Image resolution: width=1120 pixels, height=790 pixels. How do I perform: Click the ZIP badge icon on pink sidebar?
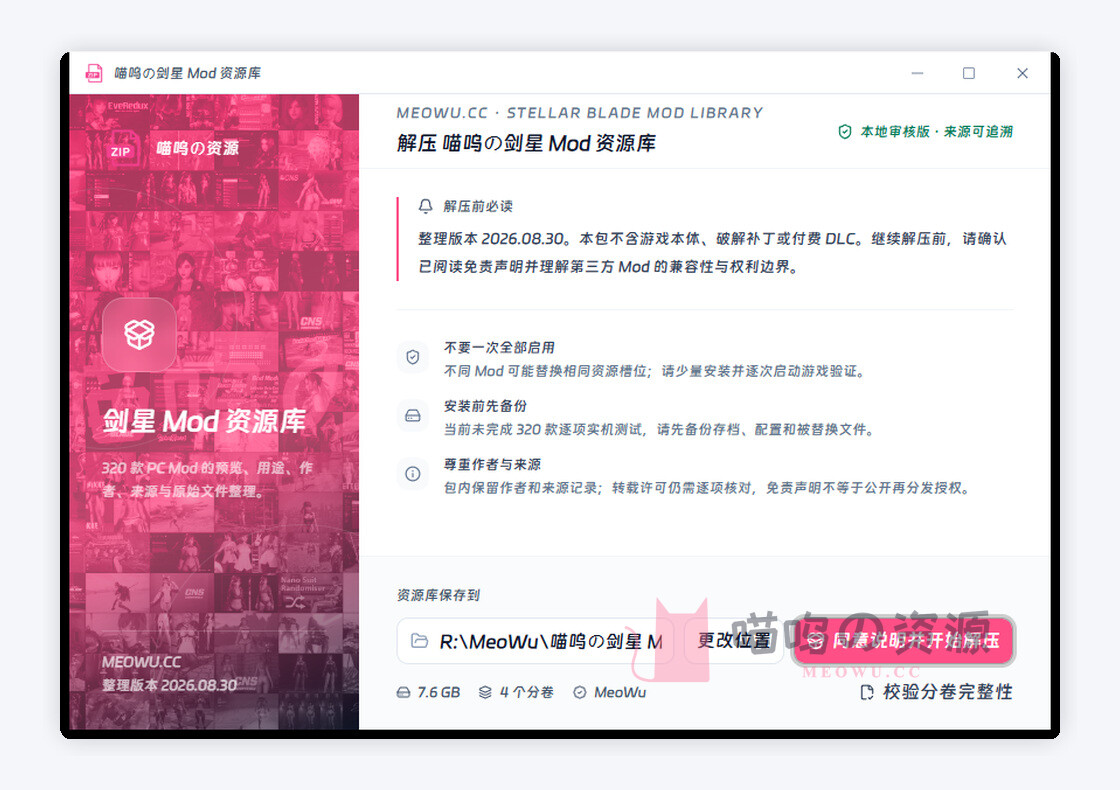(121, 148)
